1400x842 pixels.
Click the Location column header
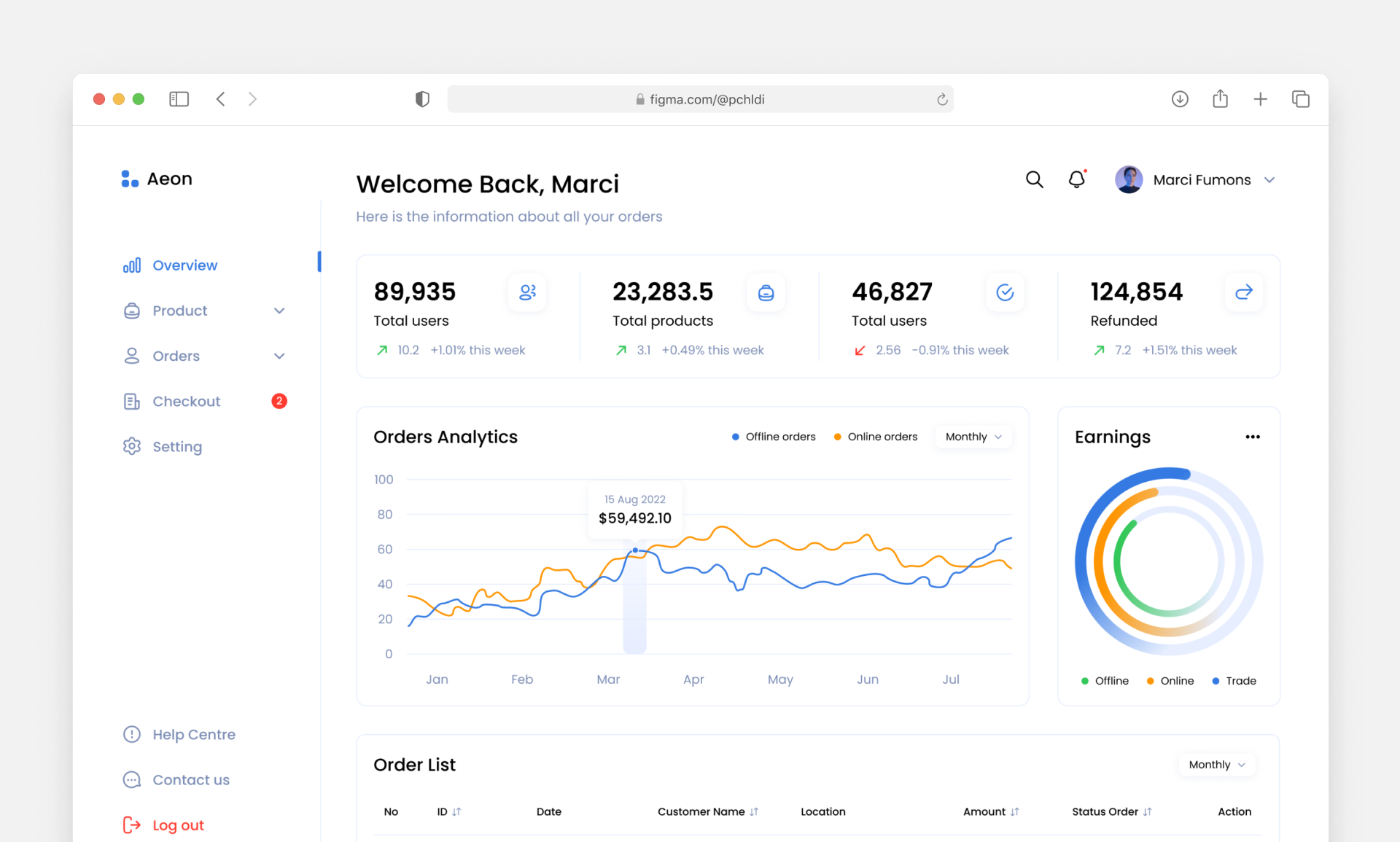(822, 811)
